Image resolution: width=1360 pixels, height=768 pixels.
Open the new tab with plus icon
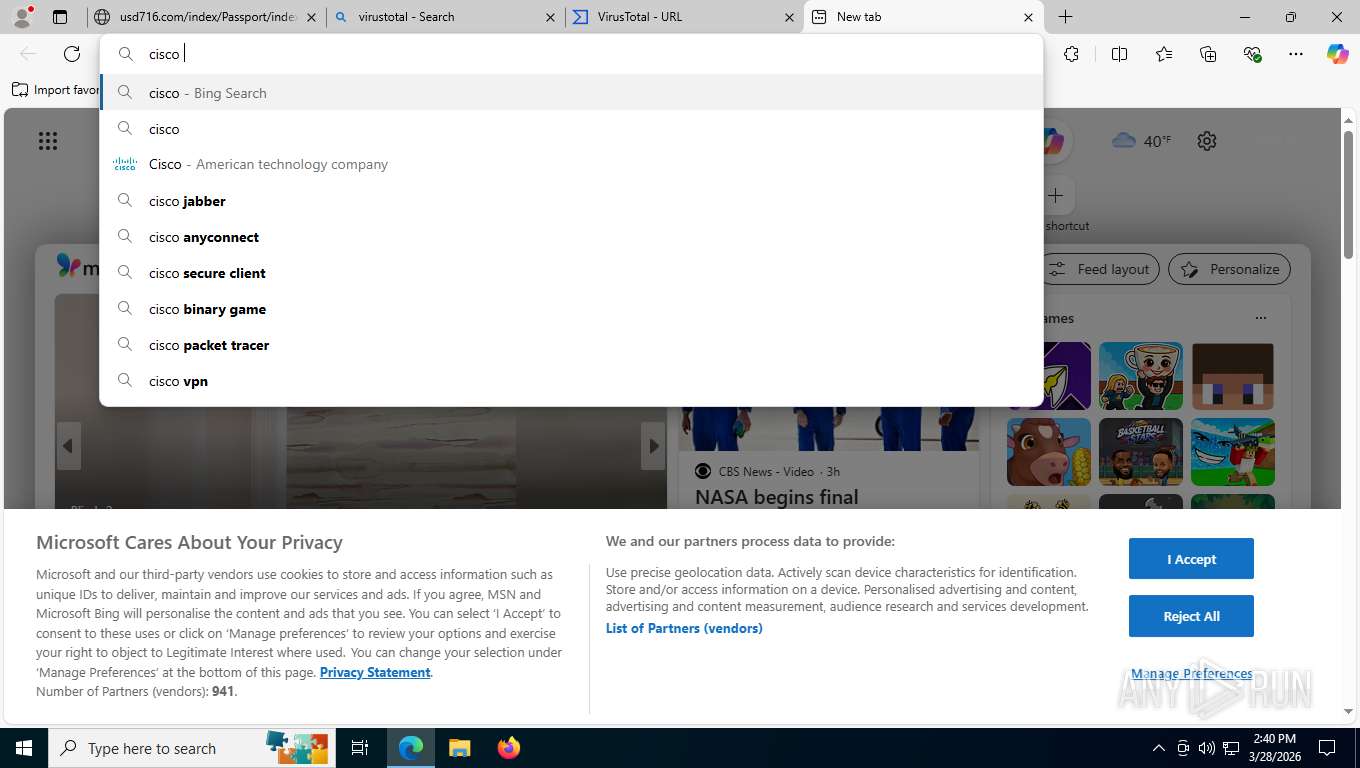(1066, 17)
